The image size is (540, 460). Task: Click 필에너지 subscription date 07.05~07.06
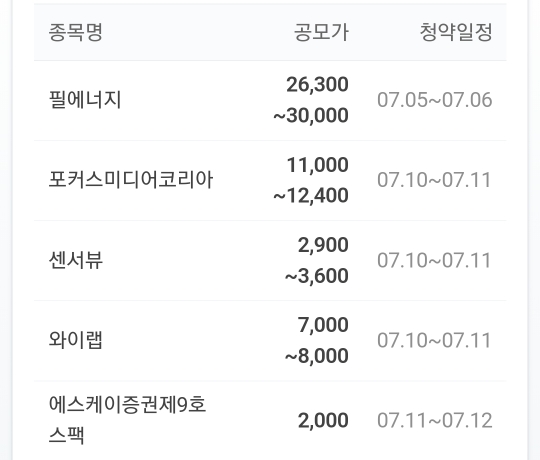[x=435, y=100]
